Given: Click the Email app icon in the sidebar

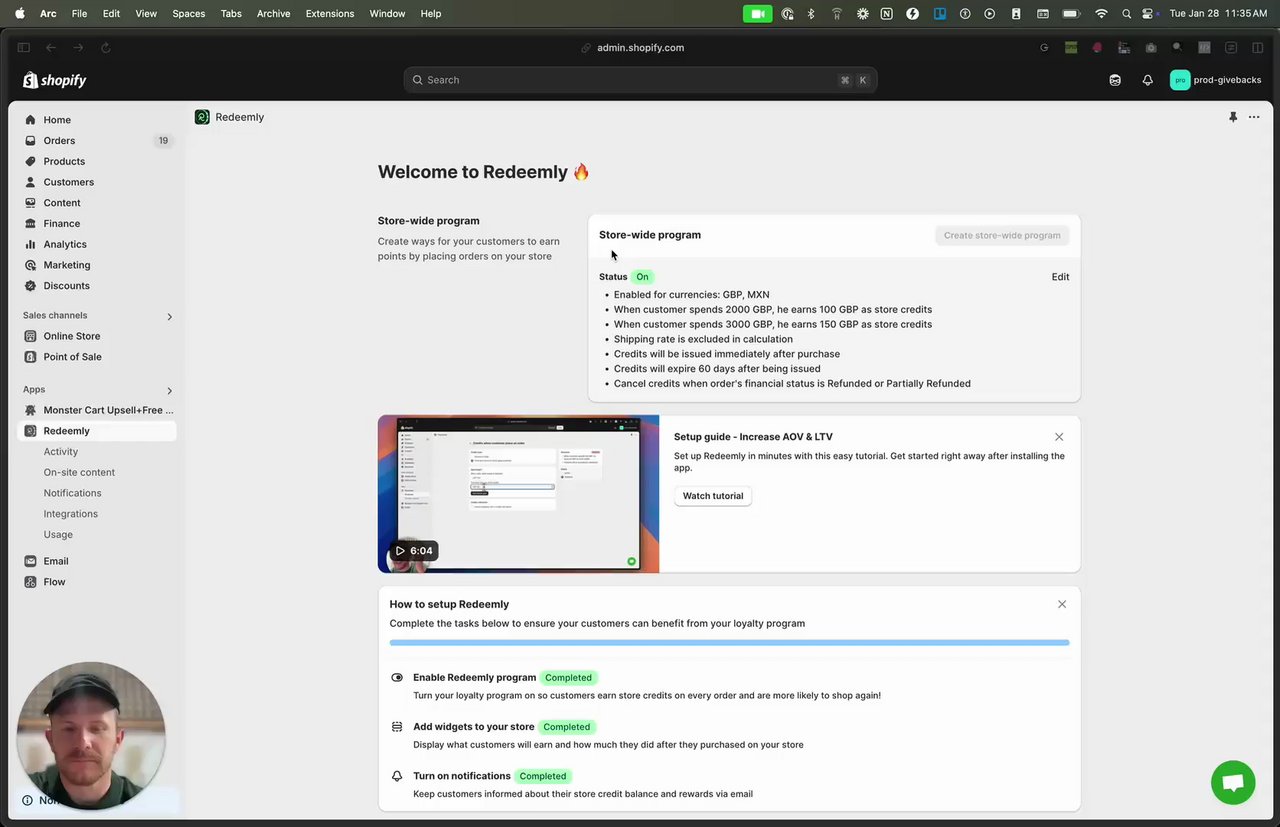Looking at the screenshot, I should (30, 561).
